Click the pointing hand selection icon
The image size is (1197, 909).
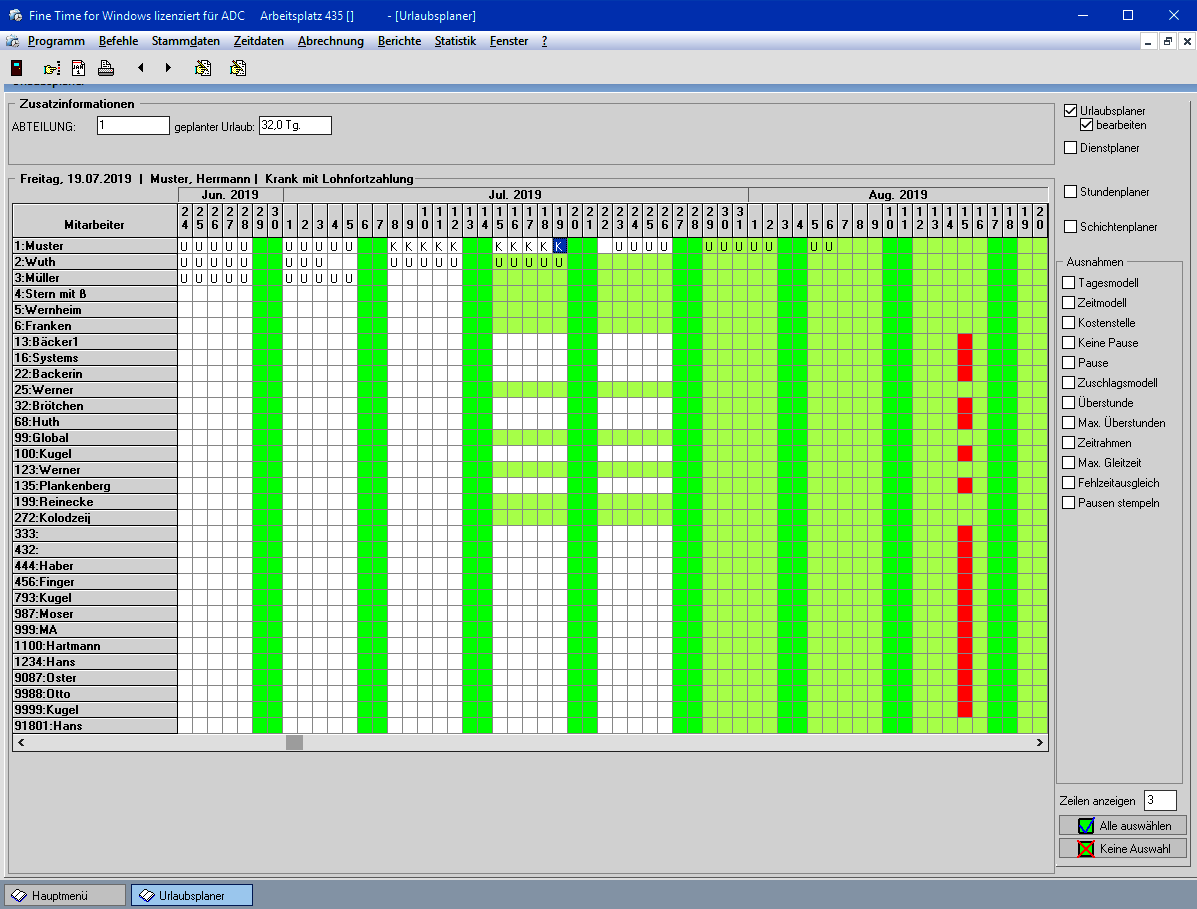pos(51,68)
